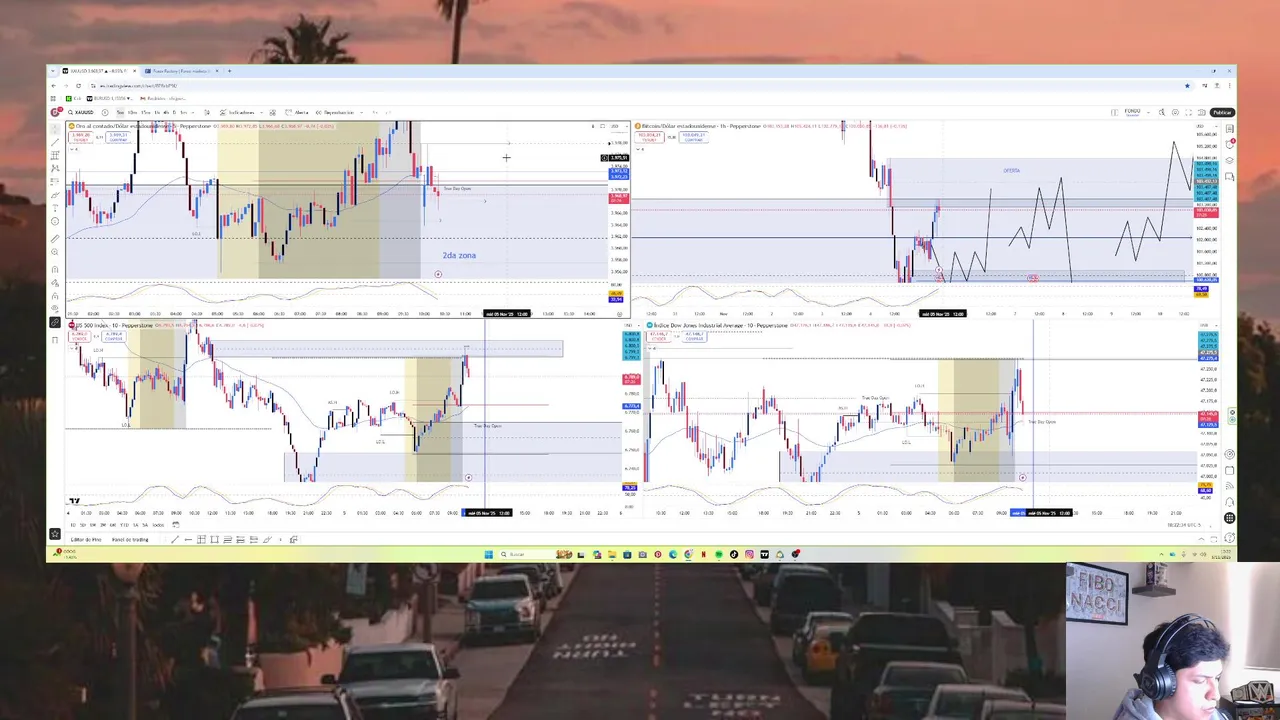Open quick search in top toolbar
Screen dimensions: 1280x720
[x=1162, y=112]
